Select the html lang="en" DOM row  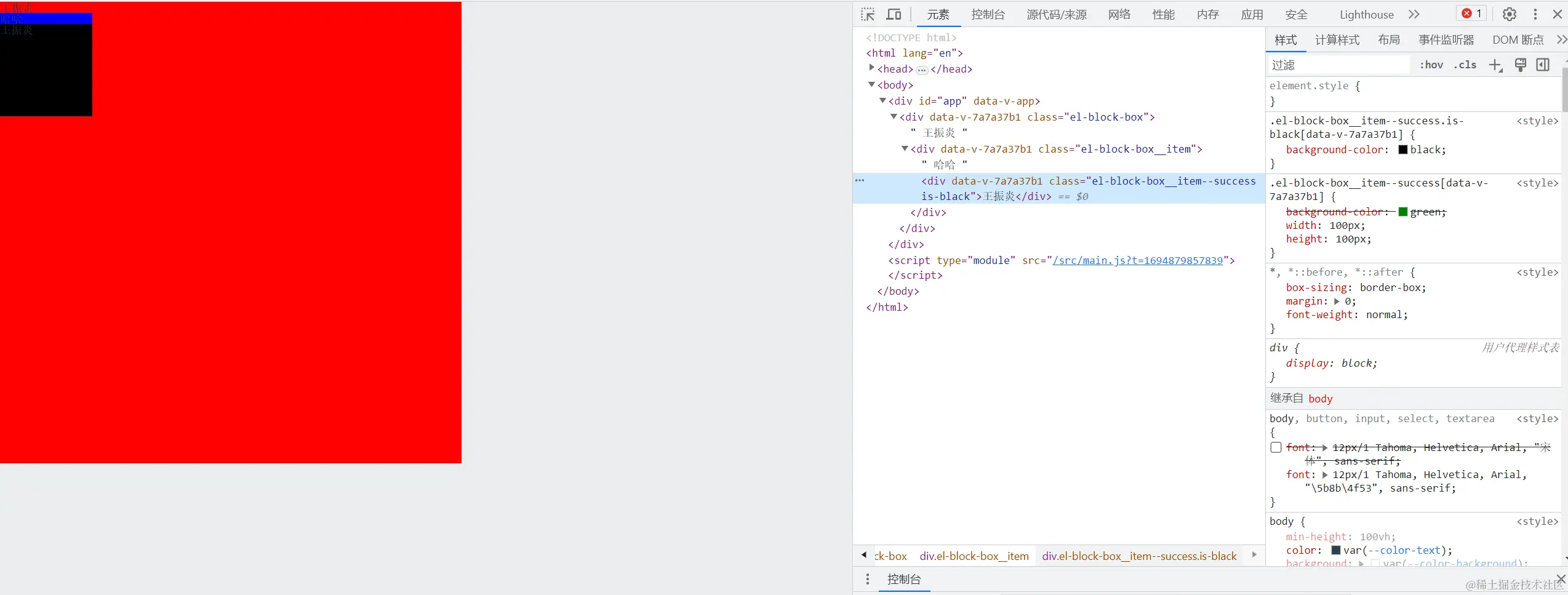click(x=914, y=53)
